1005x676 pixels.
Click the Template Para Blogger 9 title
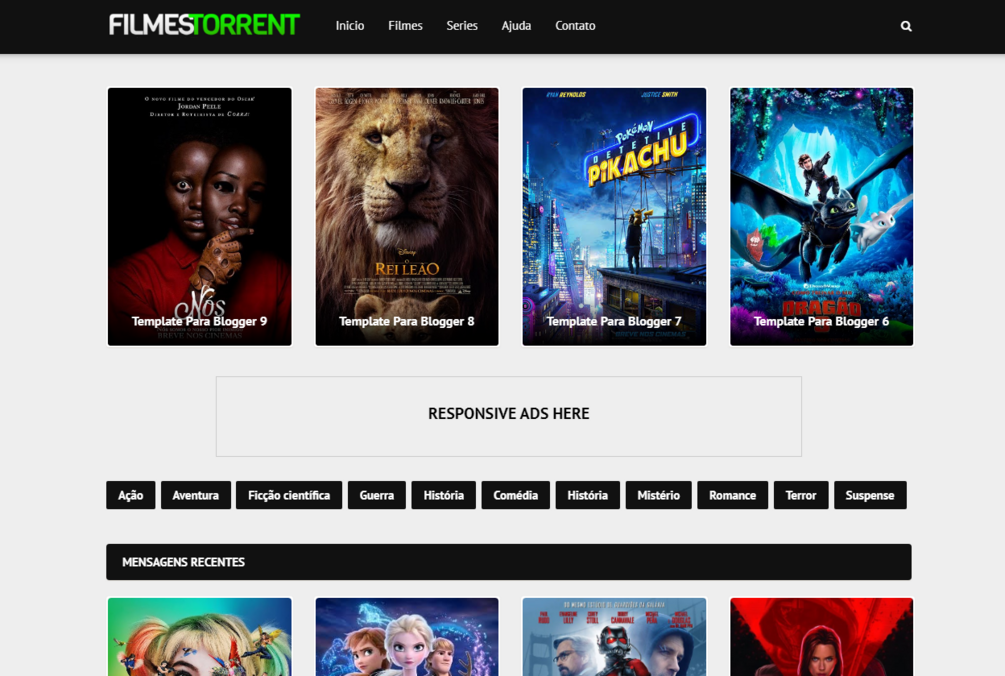click(199, 321)
